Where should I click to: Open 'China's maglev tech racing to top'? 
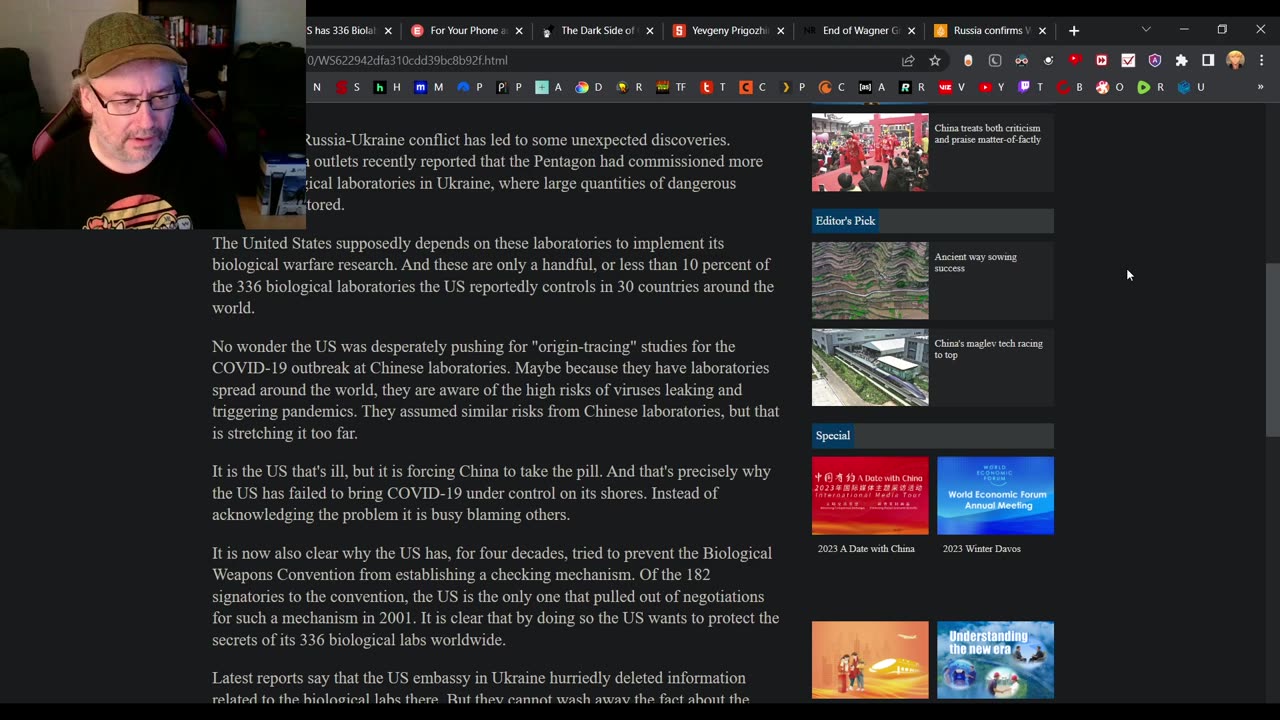[x=988, y=349]
